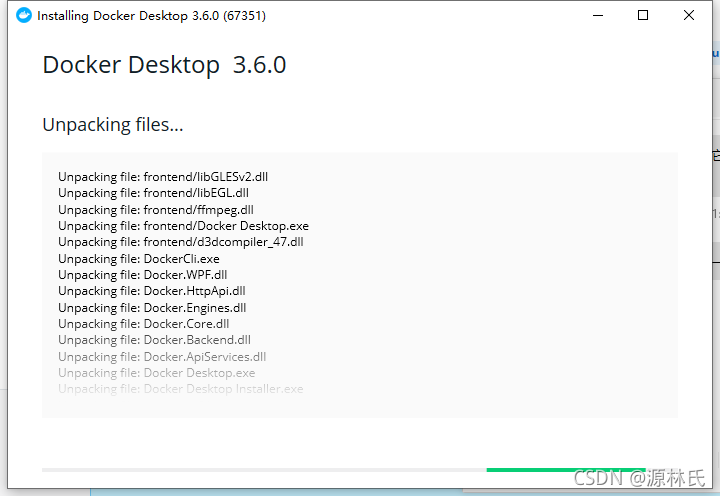Viewport: 720px width, 496px height.
Task: Click the 'Docker Desktop 3.6.0' heading
Action: (164, 65)
